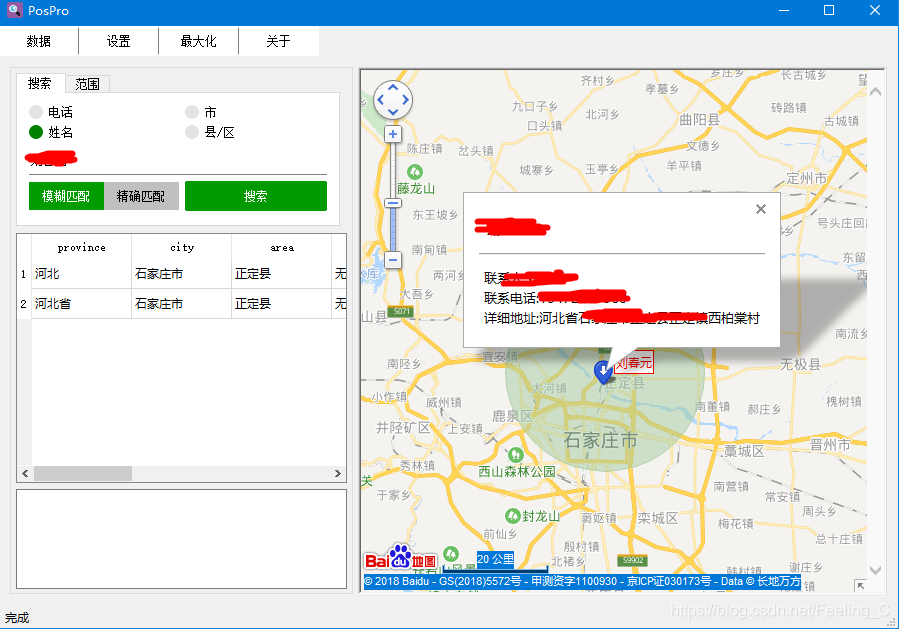
Task: Zoom in with the map plus button
Action: [393, 134]
